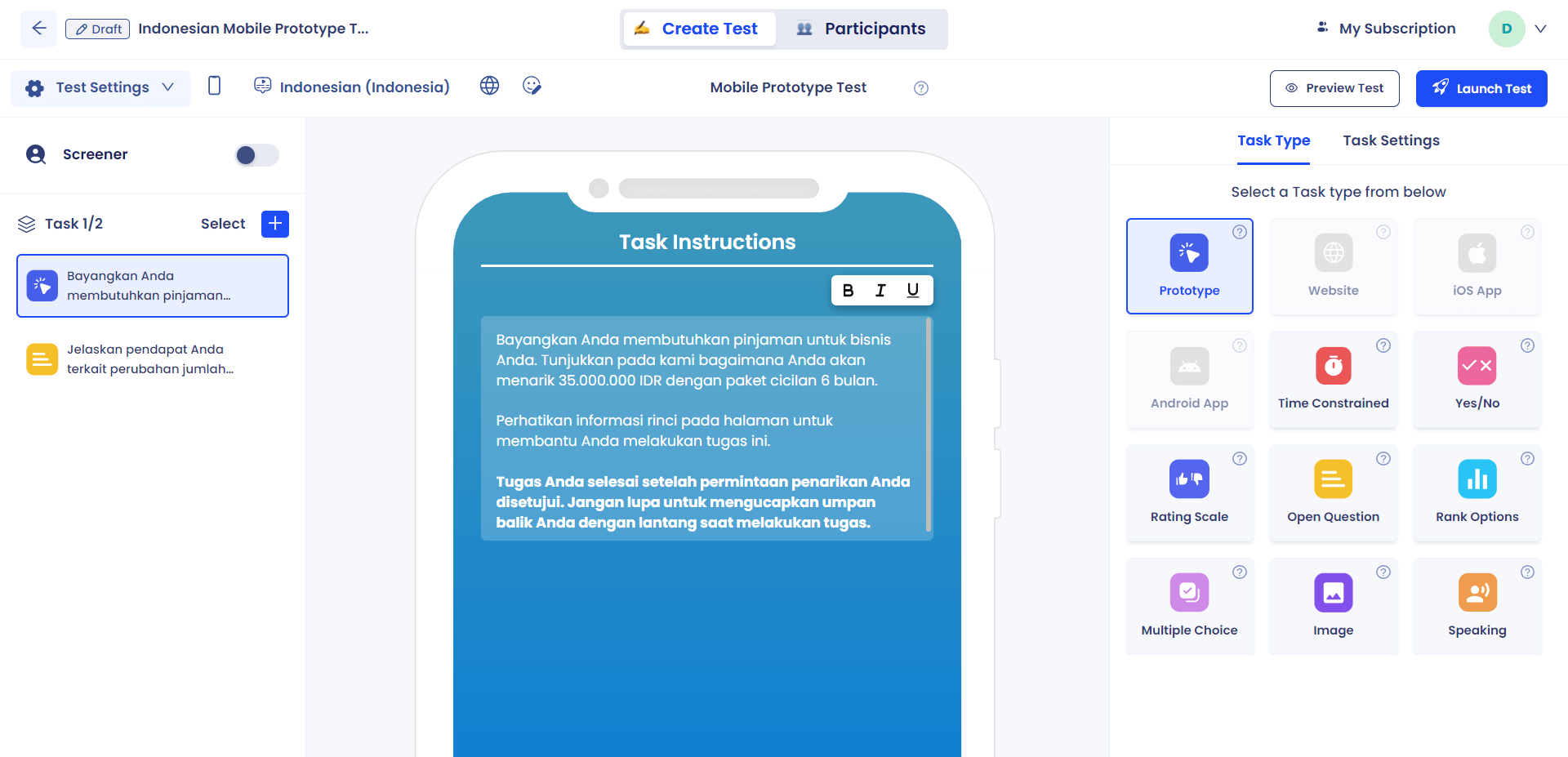Click the mobile device icon
The width and height of the screenshot is (1568, 757).
point(214,86)
